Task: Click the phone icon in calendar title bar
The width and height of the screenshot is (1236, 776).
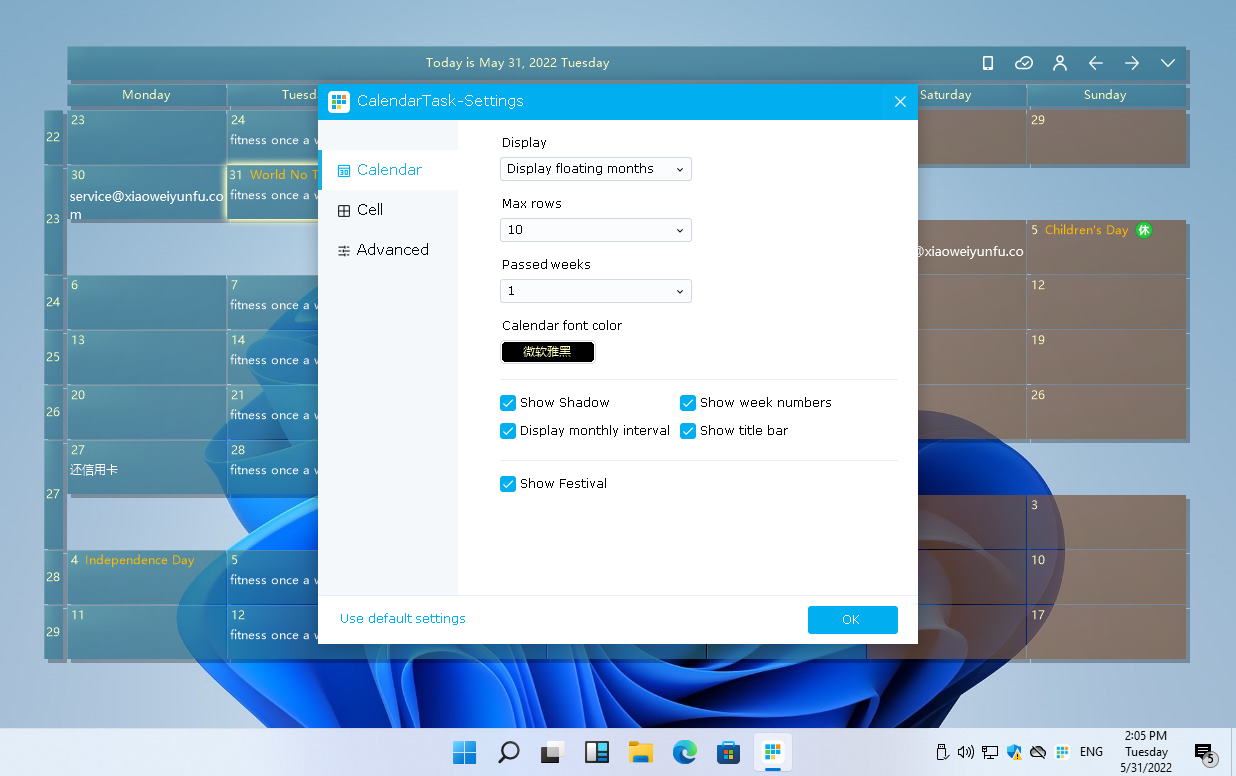Action: [x=988, y=63]
